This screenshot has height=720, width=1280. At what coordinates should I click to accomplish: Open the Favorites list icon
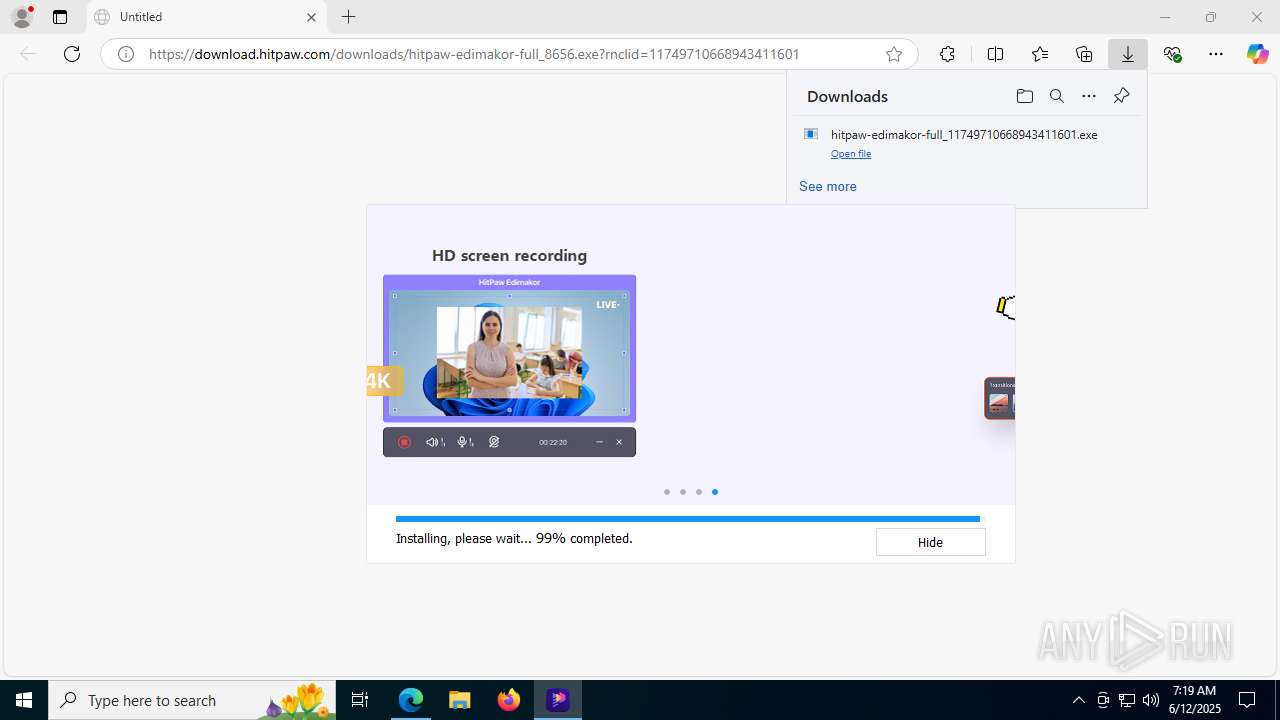click(x=1040, y=54)
